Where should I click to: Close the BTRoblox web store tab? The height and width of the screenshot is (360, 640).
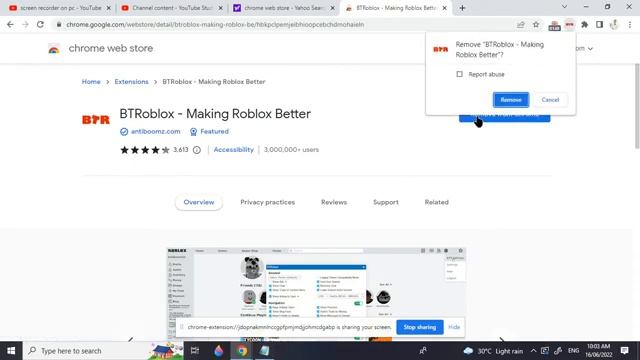(x=444, y=8)
